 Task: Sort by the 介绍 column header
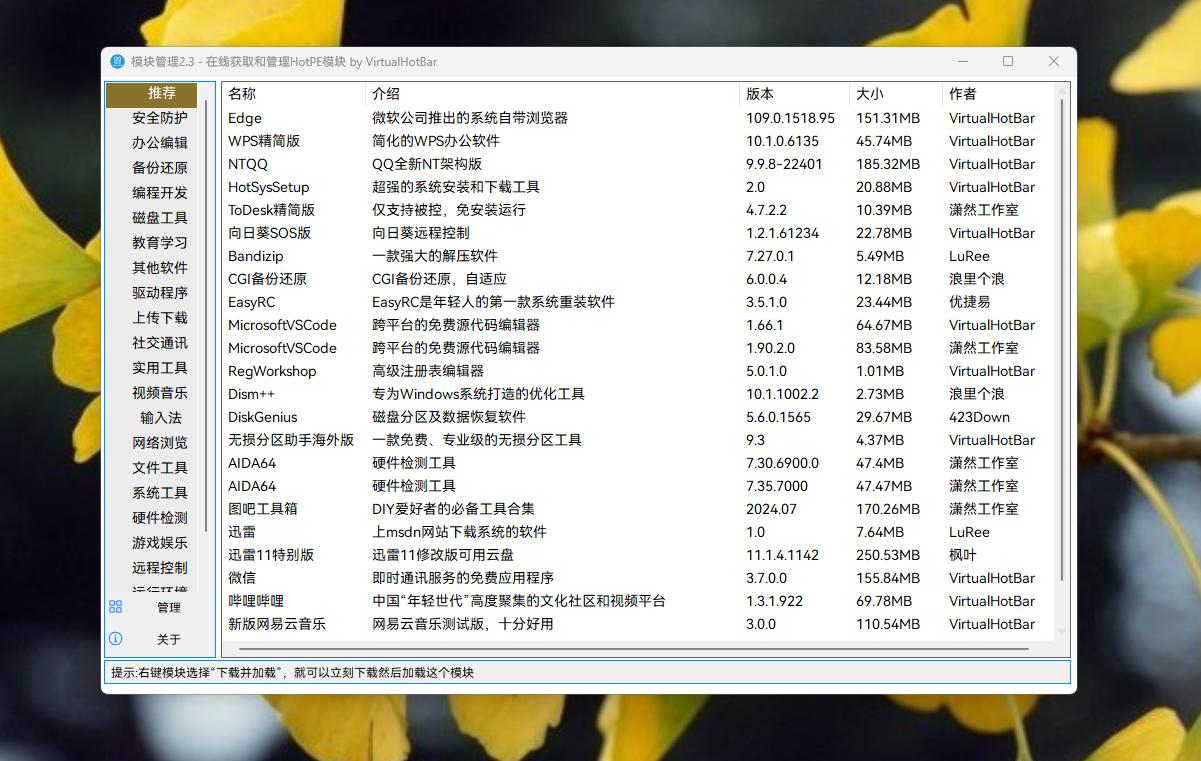coord(553,94)
